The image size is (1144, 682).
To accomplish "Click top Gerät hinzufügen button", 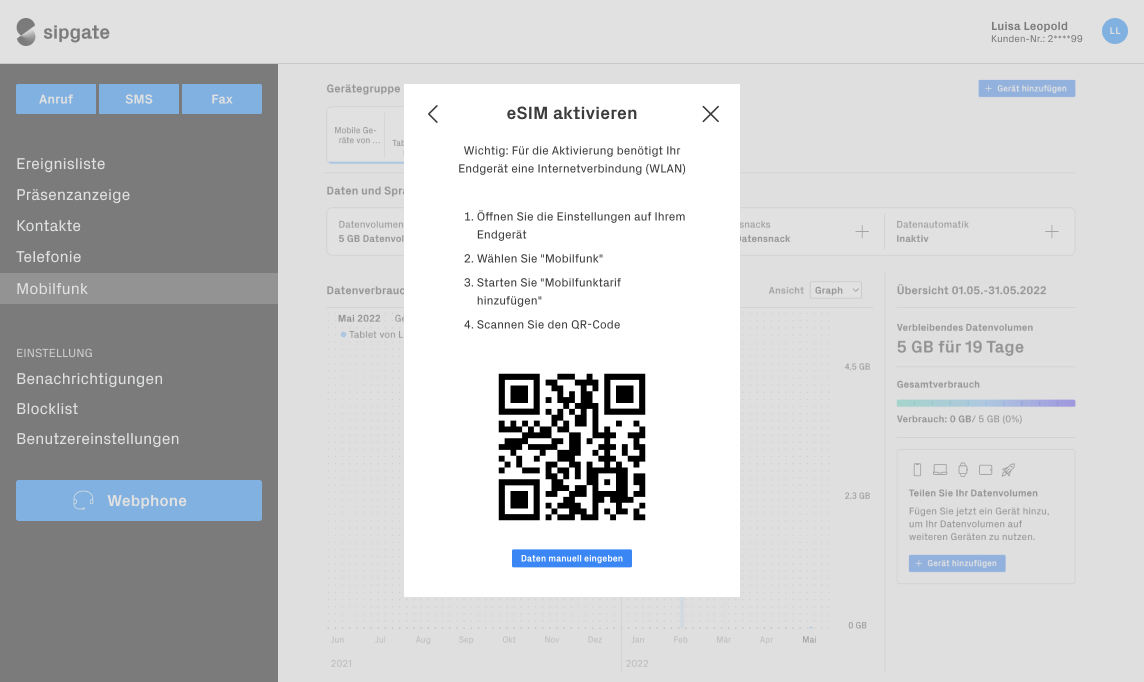I will (x=1027, y=88).
